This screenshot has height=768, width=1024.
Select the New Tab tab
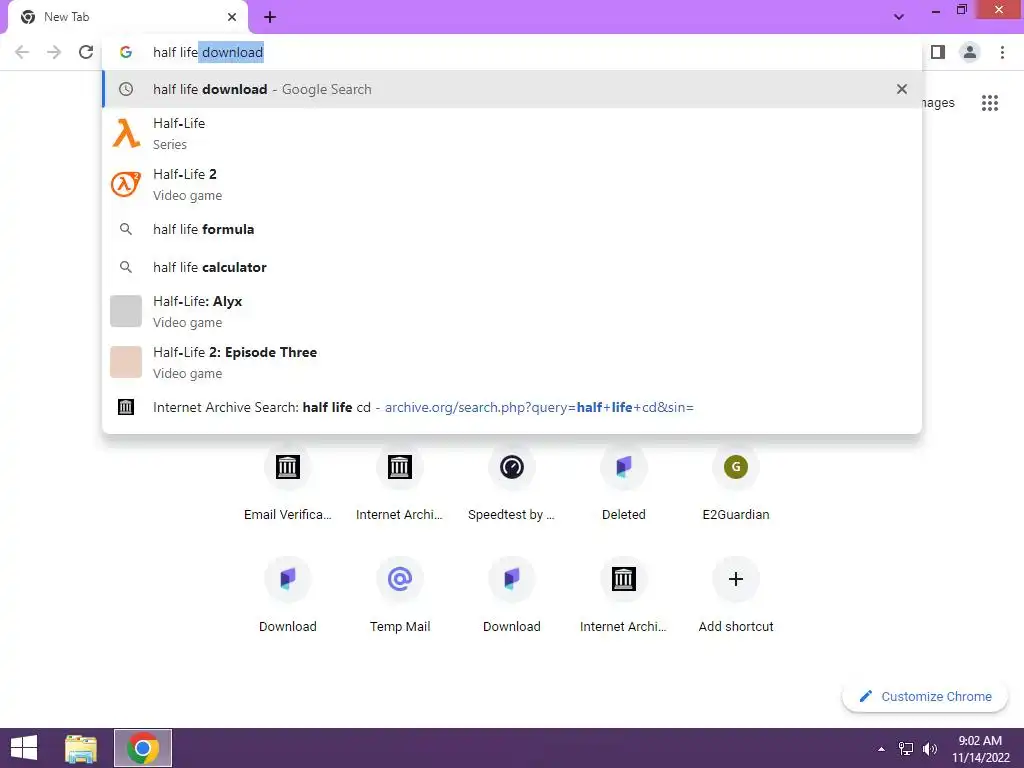click(128, 17)
